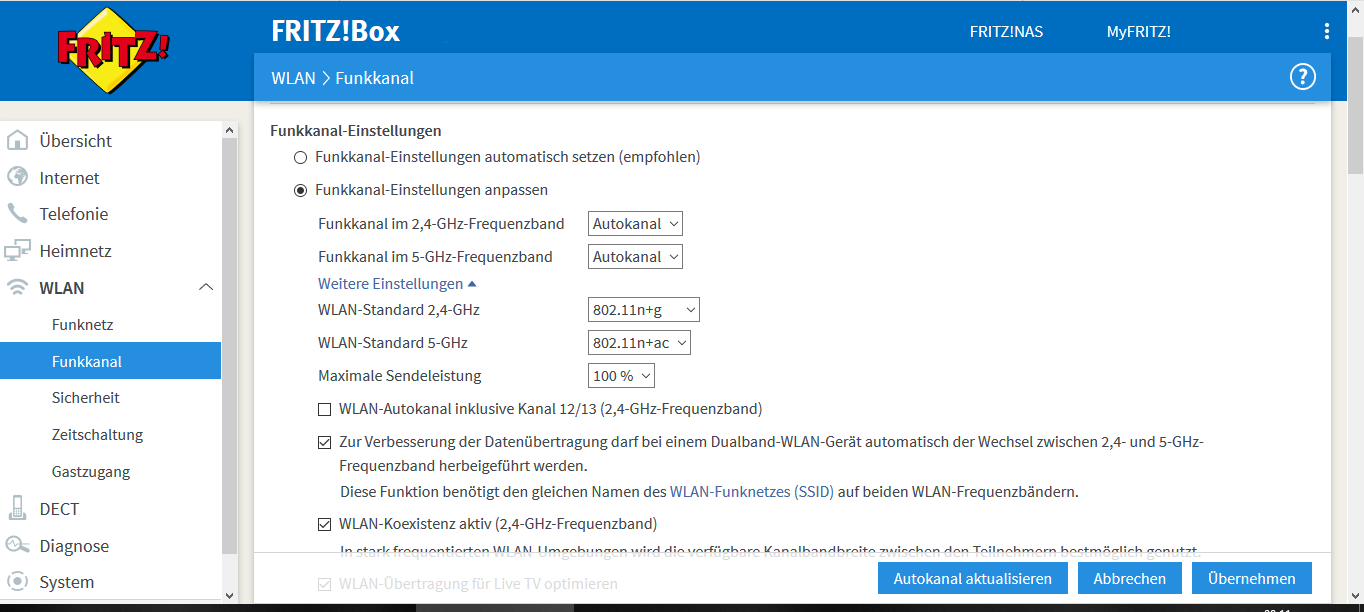Click the System icon

pos(17,581)
